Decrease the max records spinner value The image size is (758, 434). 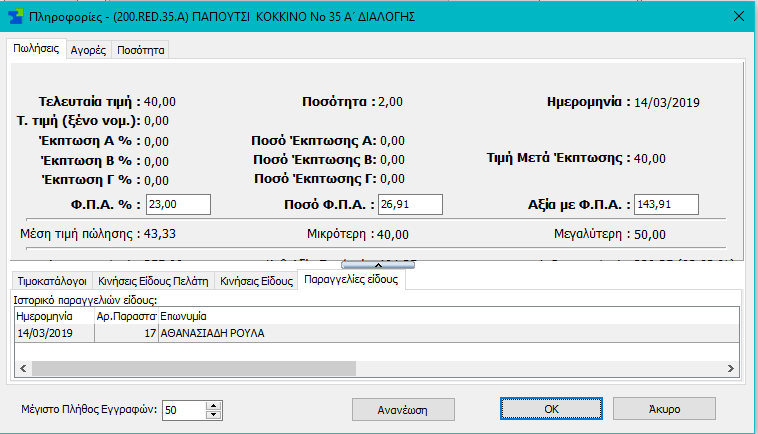point(213,415)
